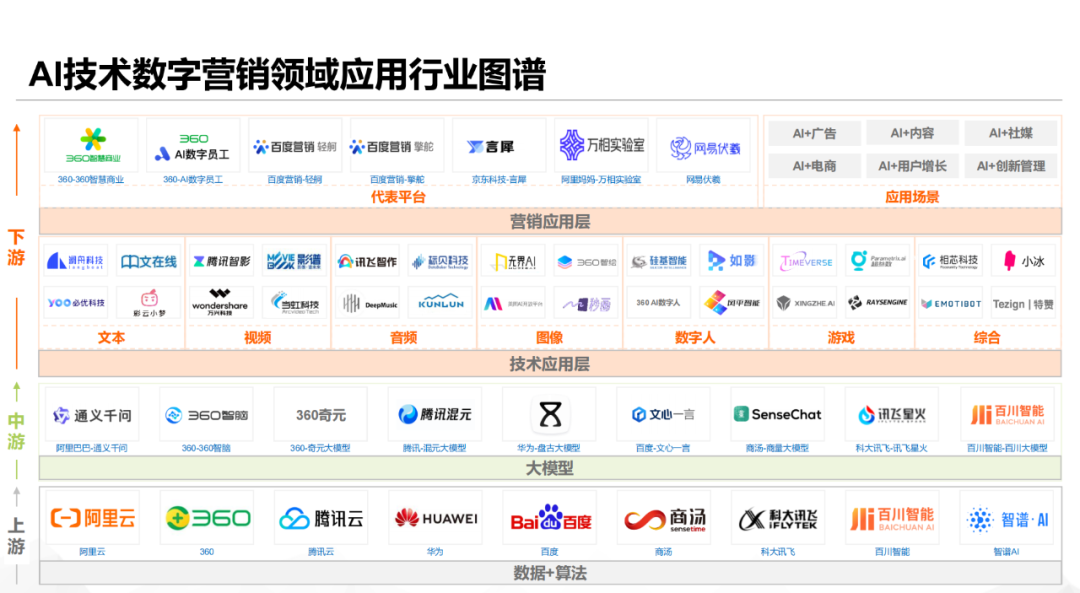Click the AI+广告 scenario tag
The image size is (1080, 593).
click(x=814, y=134)
